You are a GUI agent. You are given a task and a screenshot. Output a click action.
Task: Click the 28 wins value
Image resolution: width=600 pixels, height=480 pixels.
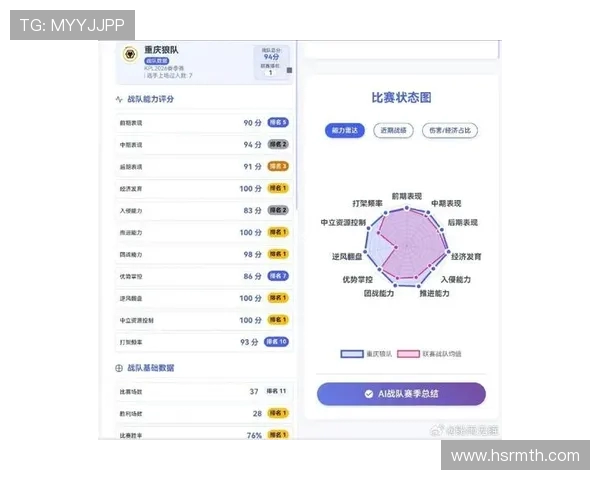257,413
